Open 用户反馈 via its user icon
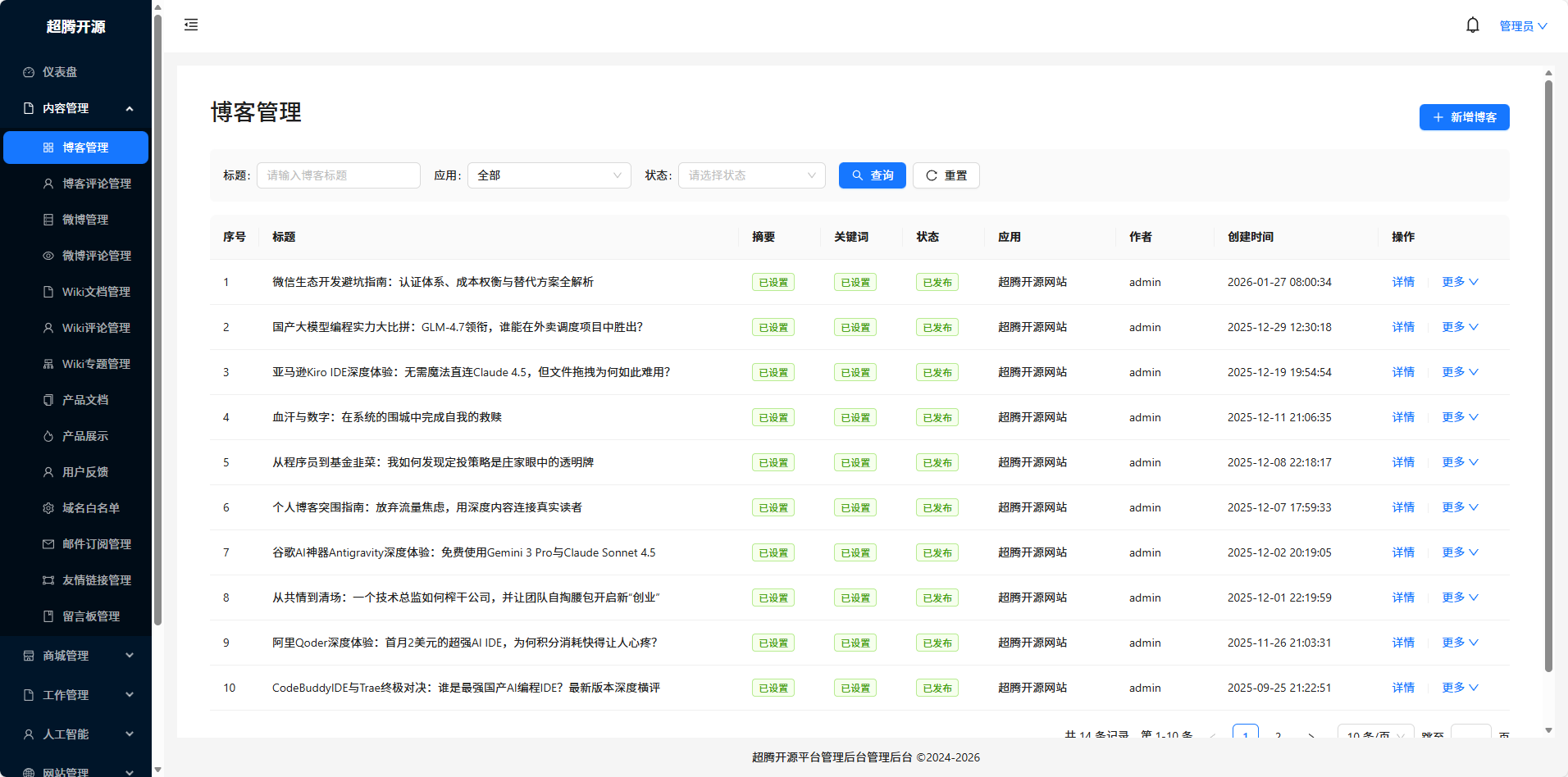The width and height of the screenshot is (1568, 777). tap(48, 471)
